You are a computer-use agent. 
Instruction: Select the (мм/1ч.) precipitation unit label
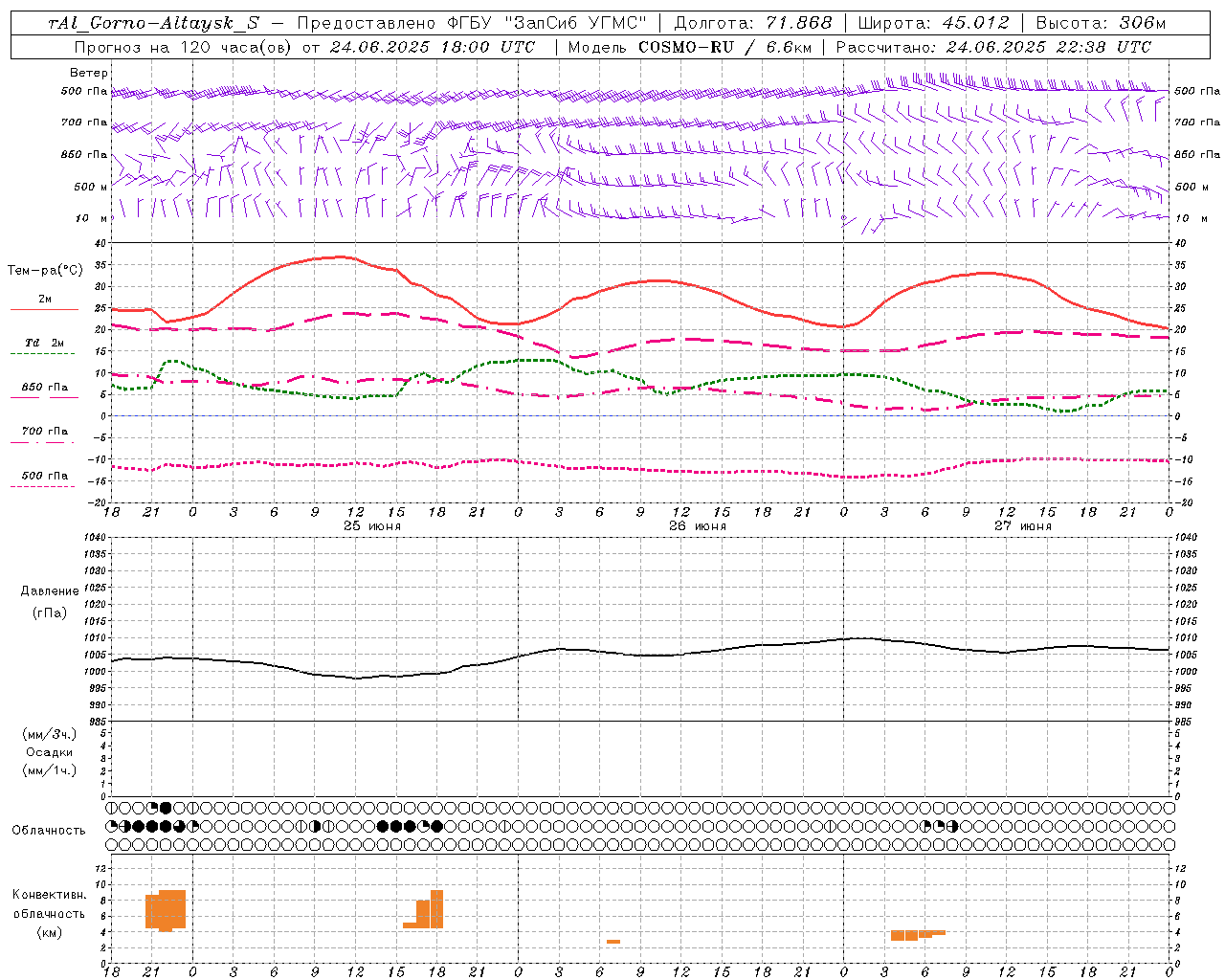click(x=50, y=770)
